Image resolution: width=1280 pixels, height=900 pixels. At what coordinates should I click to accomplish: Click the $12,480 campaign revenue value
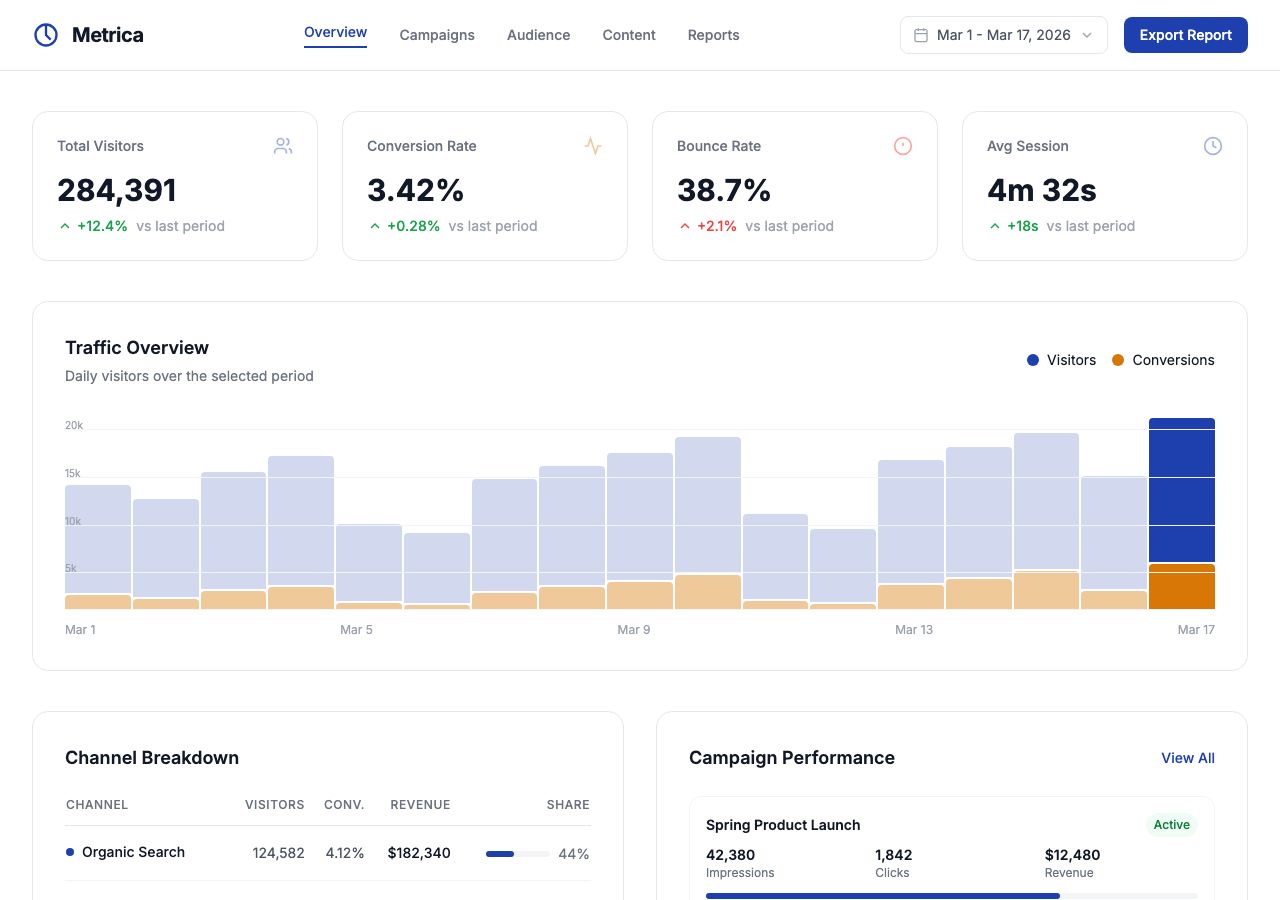point(1072,855)
